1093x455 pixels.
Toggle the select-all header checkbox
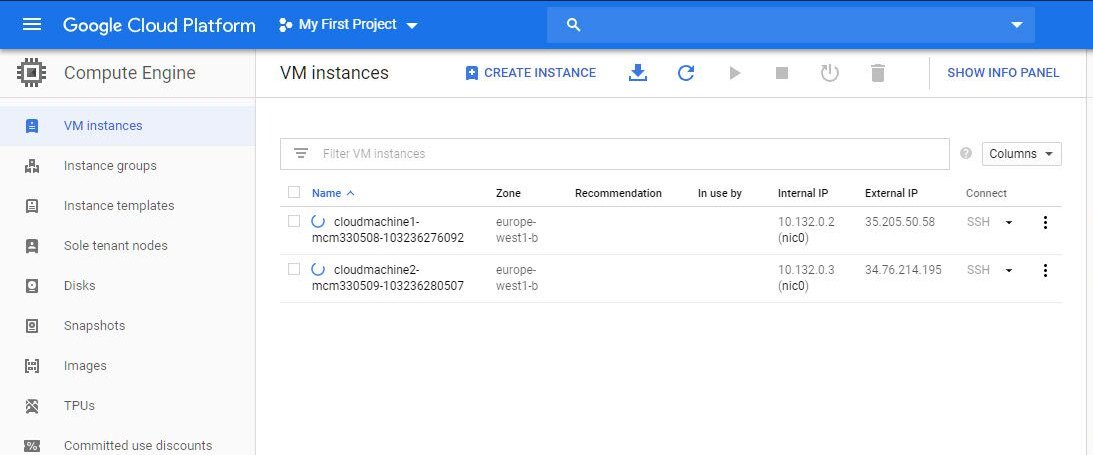[294, 192]
